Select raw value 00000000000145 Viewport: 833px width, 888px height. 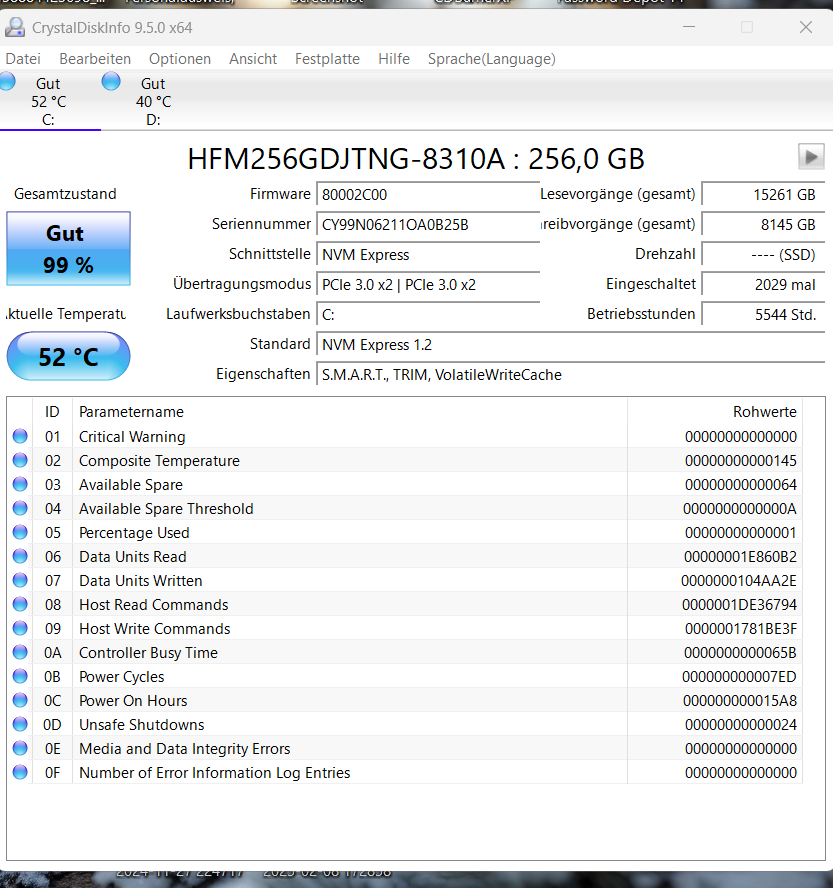(x=741, y=460)
